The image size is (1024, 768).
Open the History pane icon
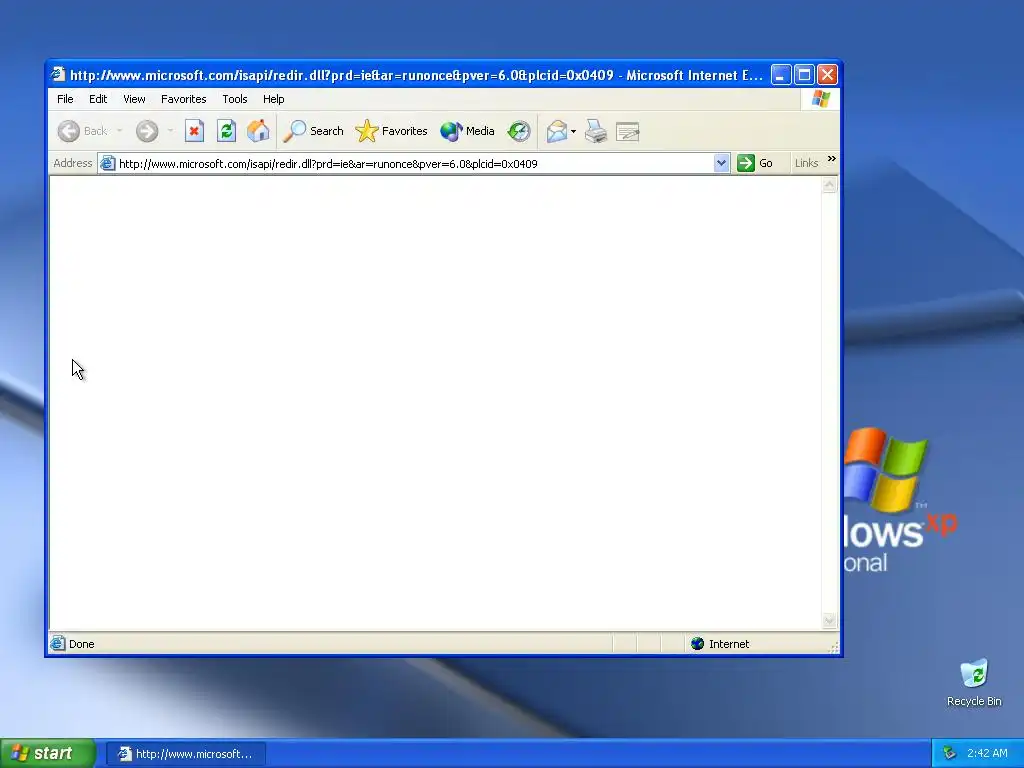point(519,131)
